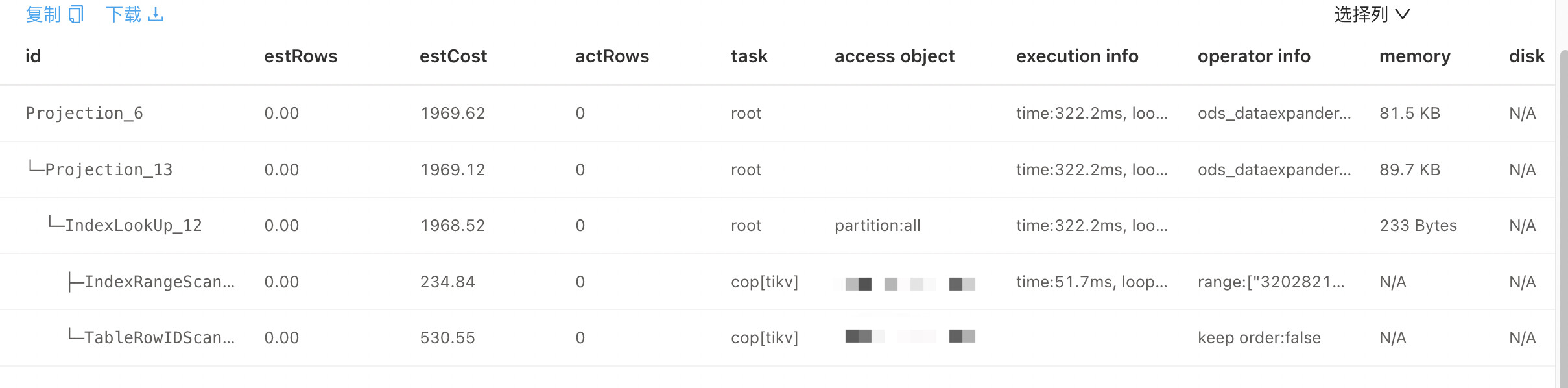Click the download (下载) icon
Image resolution: width=1568 pixels, height=388 pixels.
pos(156,14)
